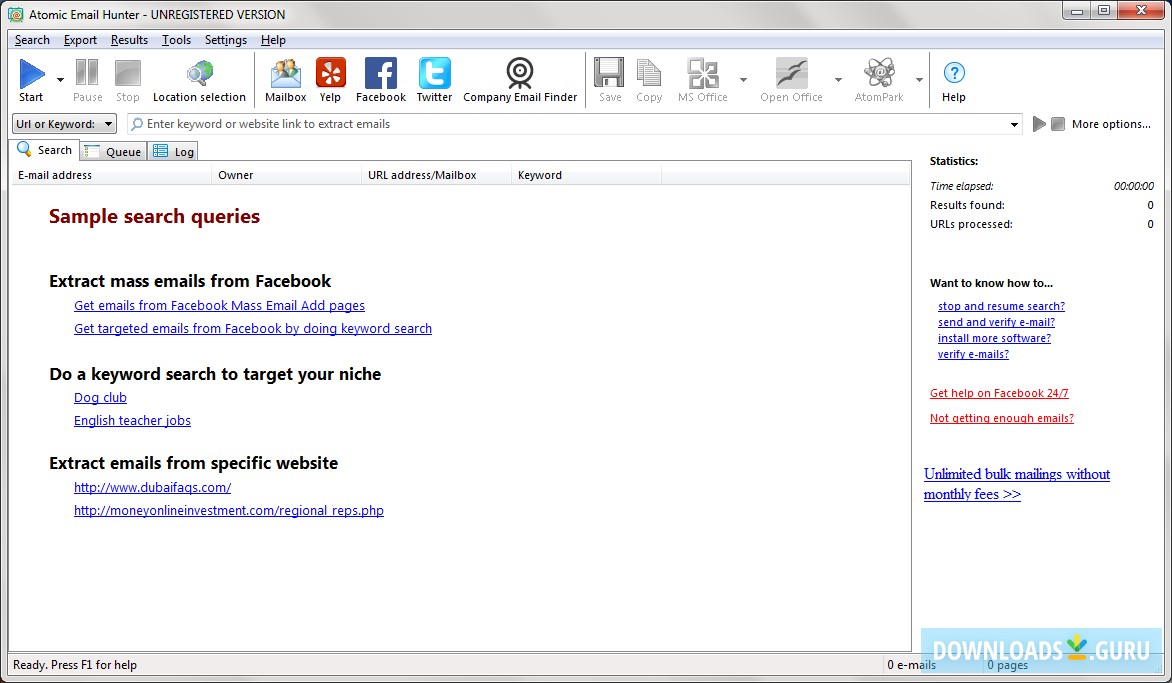Switch to the Queue tab
Image resolution: width=1172 pixels, height=683 pixels.
[x=112, y=151]
